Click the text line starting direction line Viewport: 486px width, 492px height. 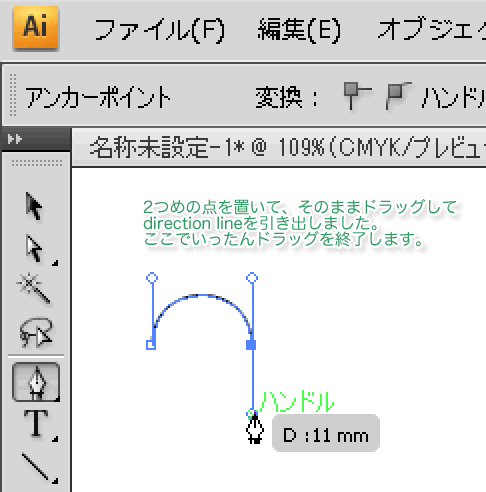[262, 223]
